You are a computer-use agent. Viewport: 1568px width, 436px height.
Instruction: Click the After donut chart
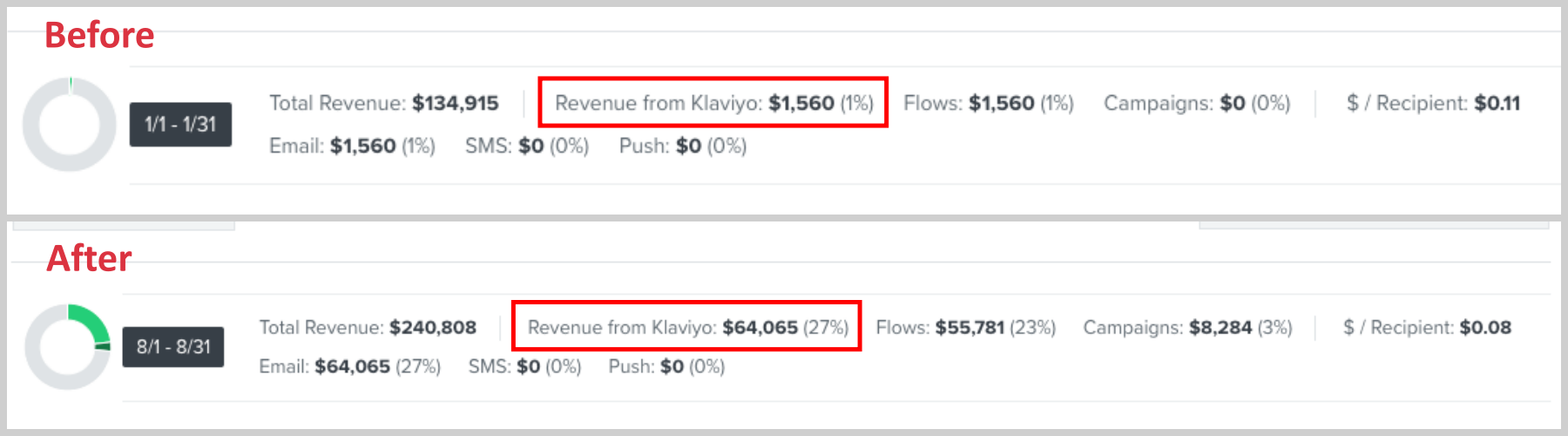click(68, 346)
